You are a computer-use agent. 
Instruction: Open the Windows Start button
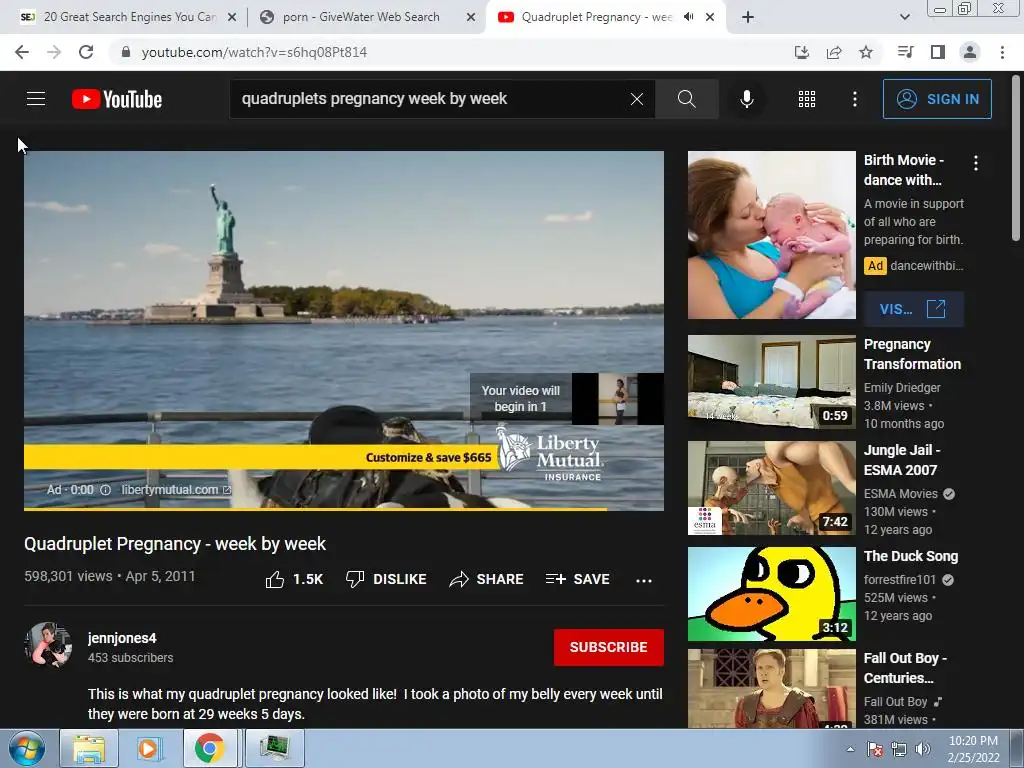point(27,749)
